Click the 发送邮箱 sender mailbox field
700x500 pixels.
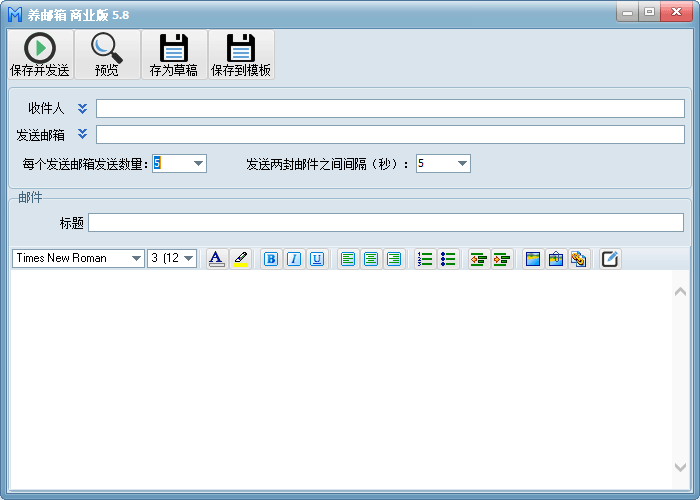(x=390, y=134)
